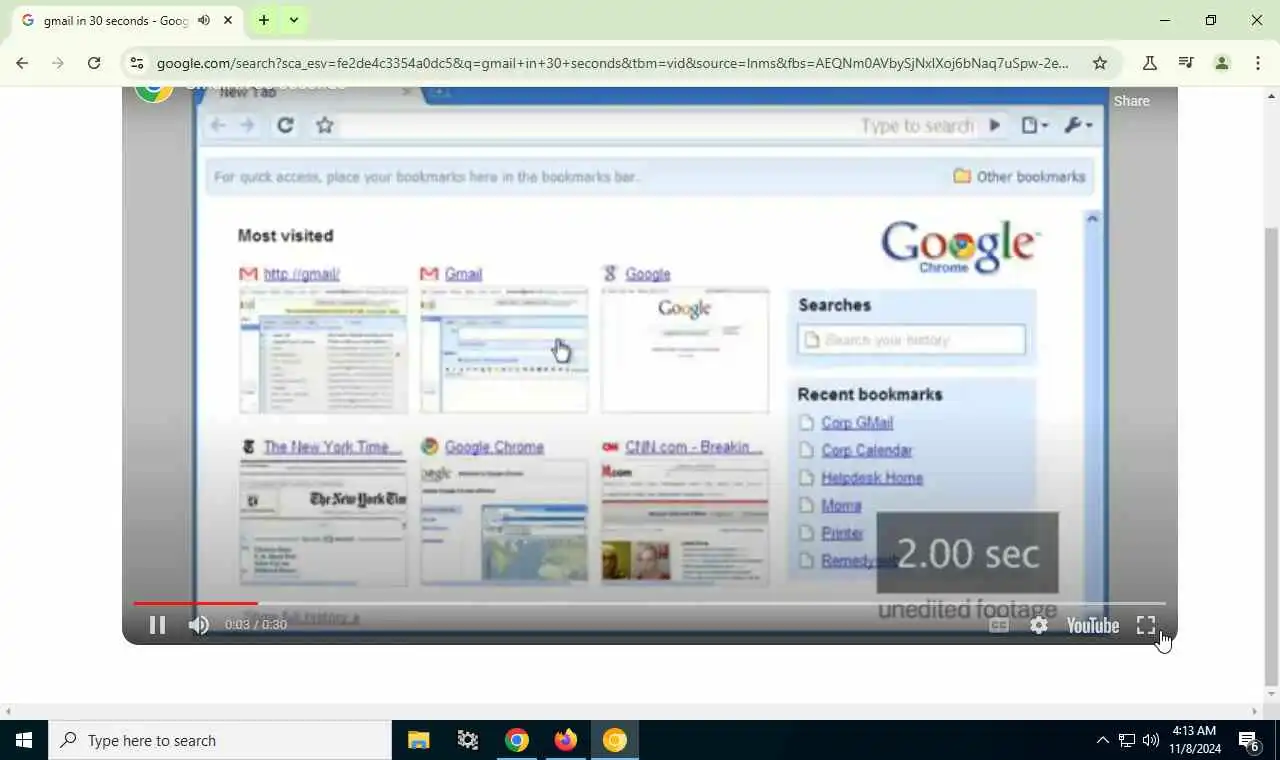Click Share on the video
Viewport: 1280px width, 760px height.
(x=1131, y=101)
